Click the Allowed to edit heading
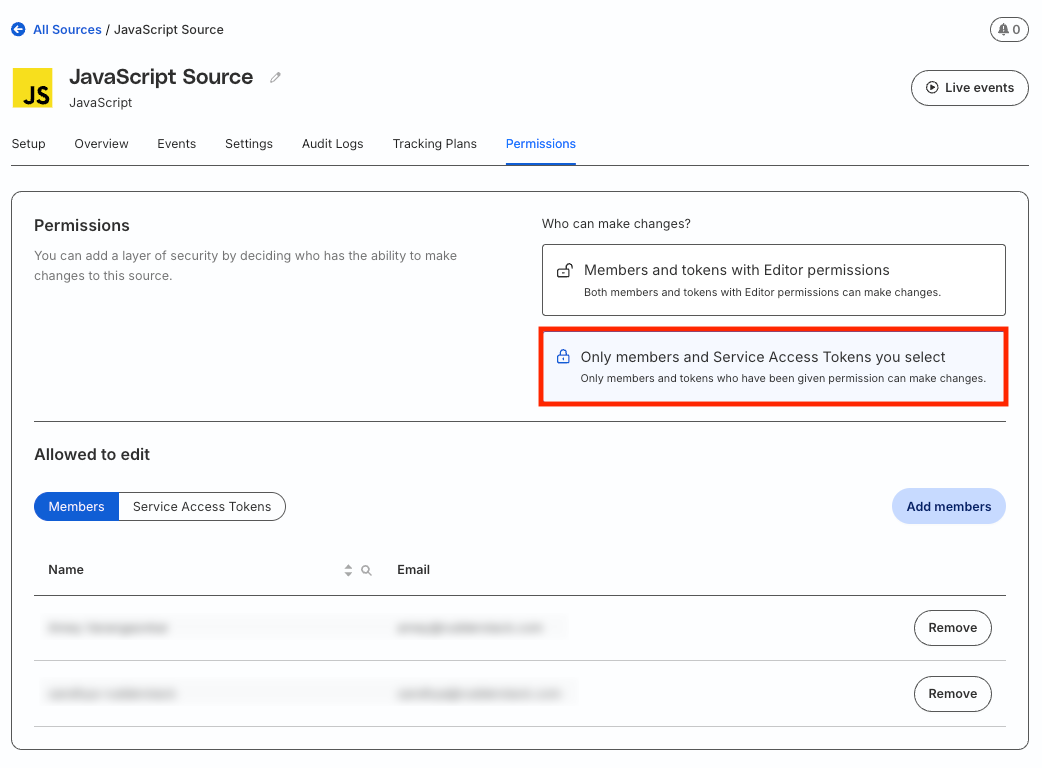 coord(92,454)
